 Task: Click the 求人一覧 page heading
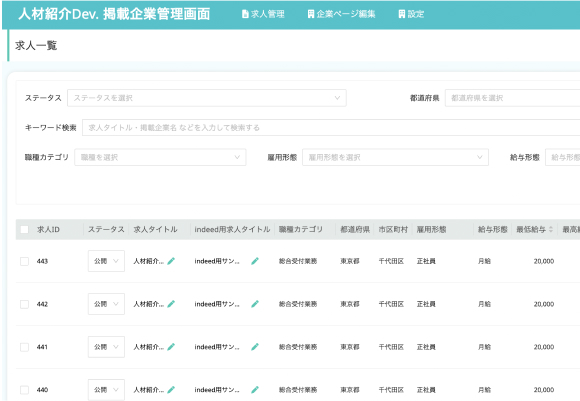pos(36,46)
